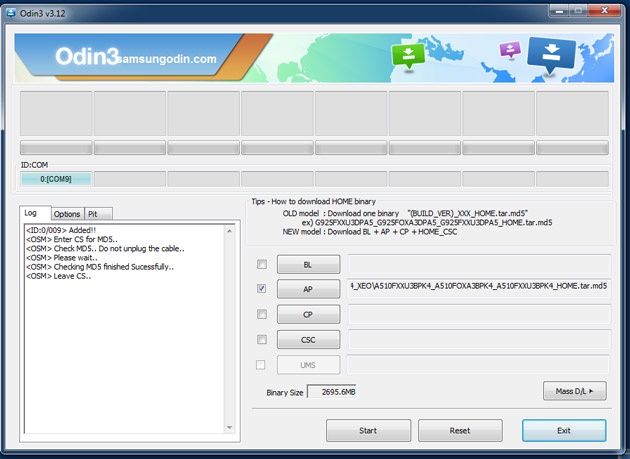Click the log scrollbar down arrow
This screenshot has height=459, width=630.
pos(229,427)
